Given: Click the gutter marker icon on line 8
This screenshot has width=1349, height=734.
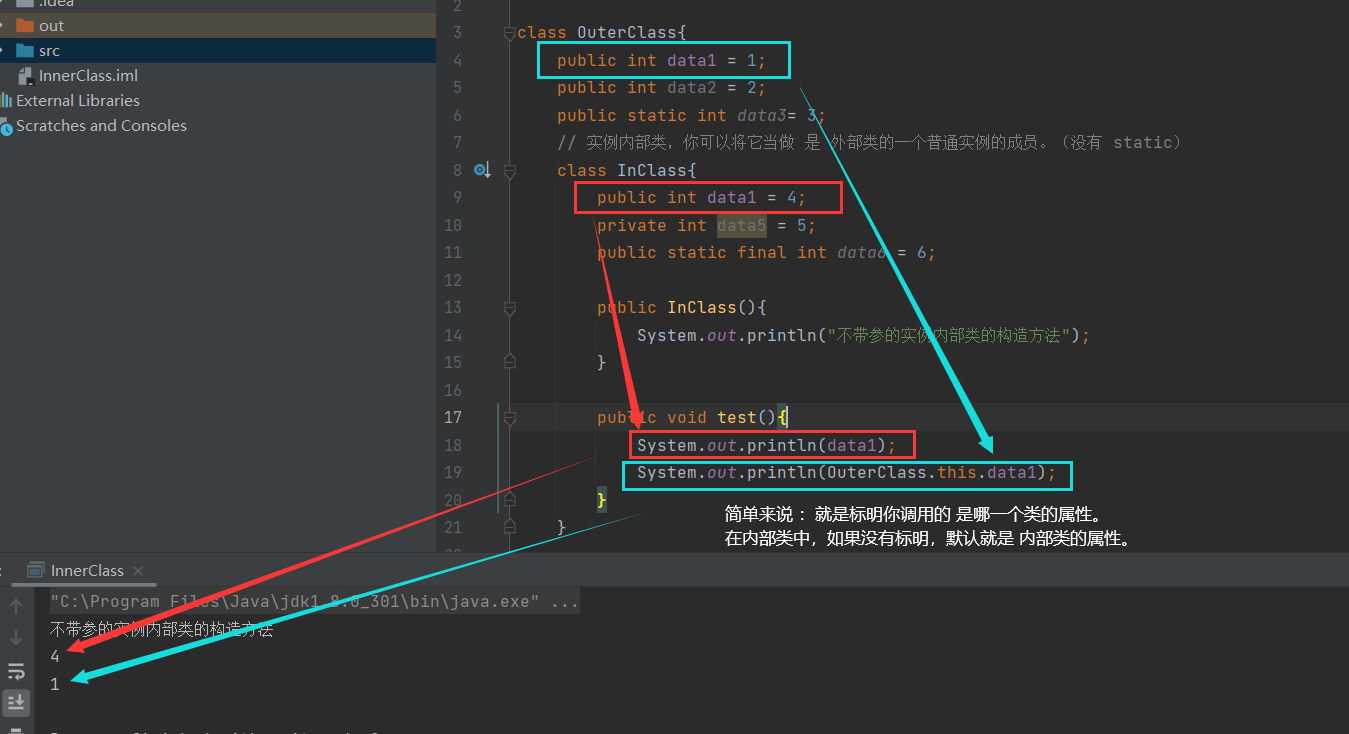Looking at the screenshot, I should [x=482, y=170].
